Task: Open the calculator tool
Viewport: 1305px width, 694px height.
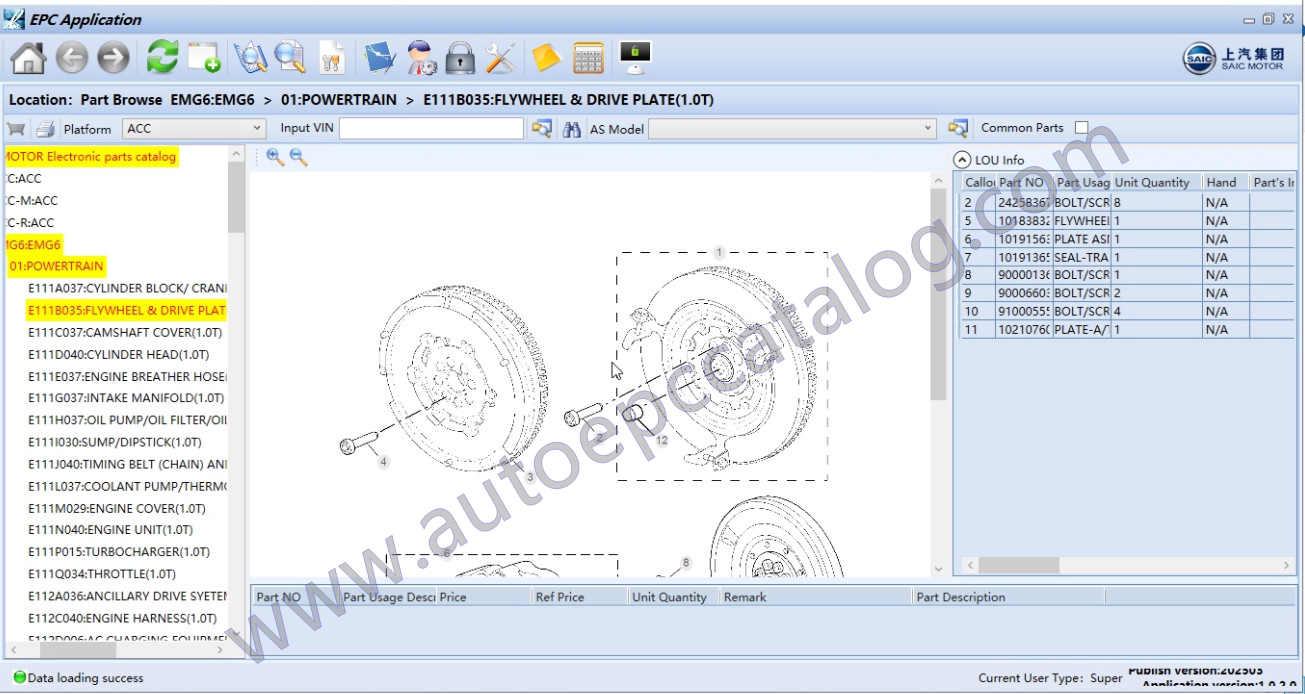Action: tap(588, 58)
